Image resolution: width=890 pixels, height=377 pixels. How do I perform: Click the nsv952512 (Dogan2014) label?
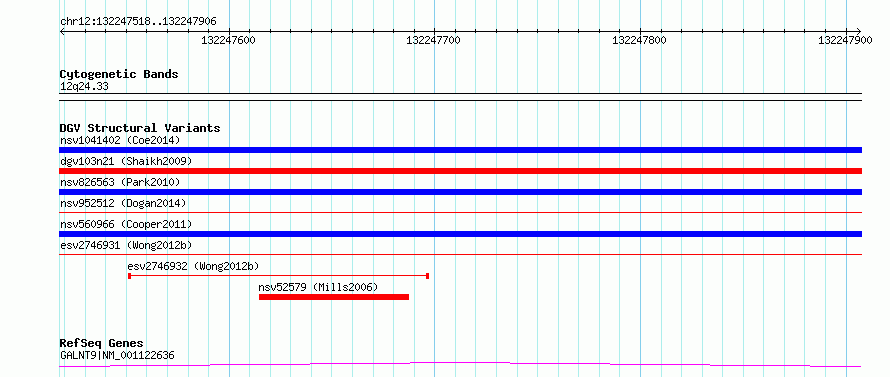(x=123, y=203)
